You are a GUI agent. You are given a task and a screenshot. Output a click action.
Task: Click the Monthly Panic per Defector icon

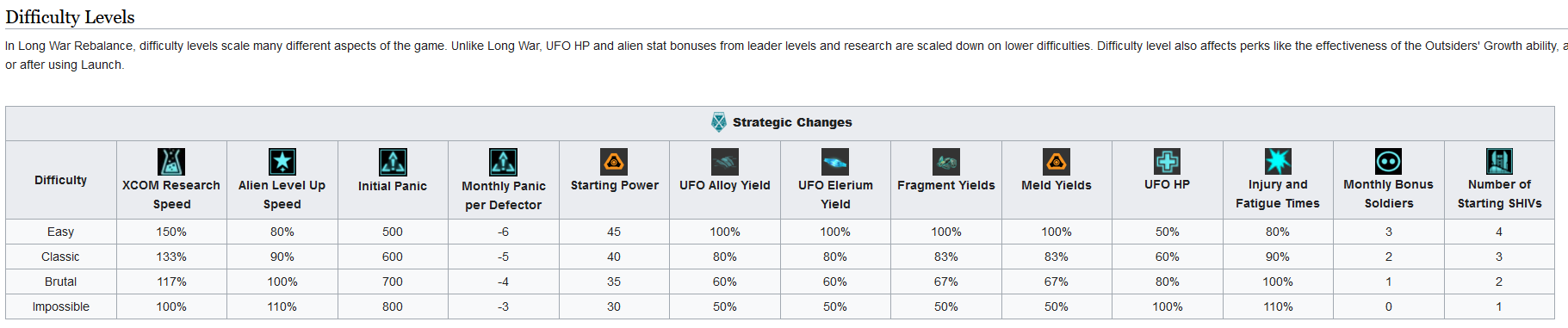pyautogui.click(x=504, y=162)
